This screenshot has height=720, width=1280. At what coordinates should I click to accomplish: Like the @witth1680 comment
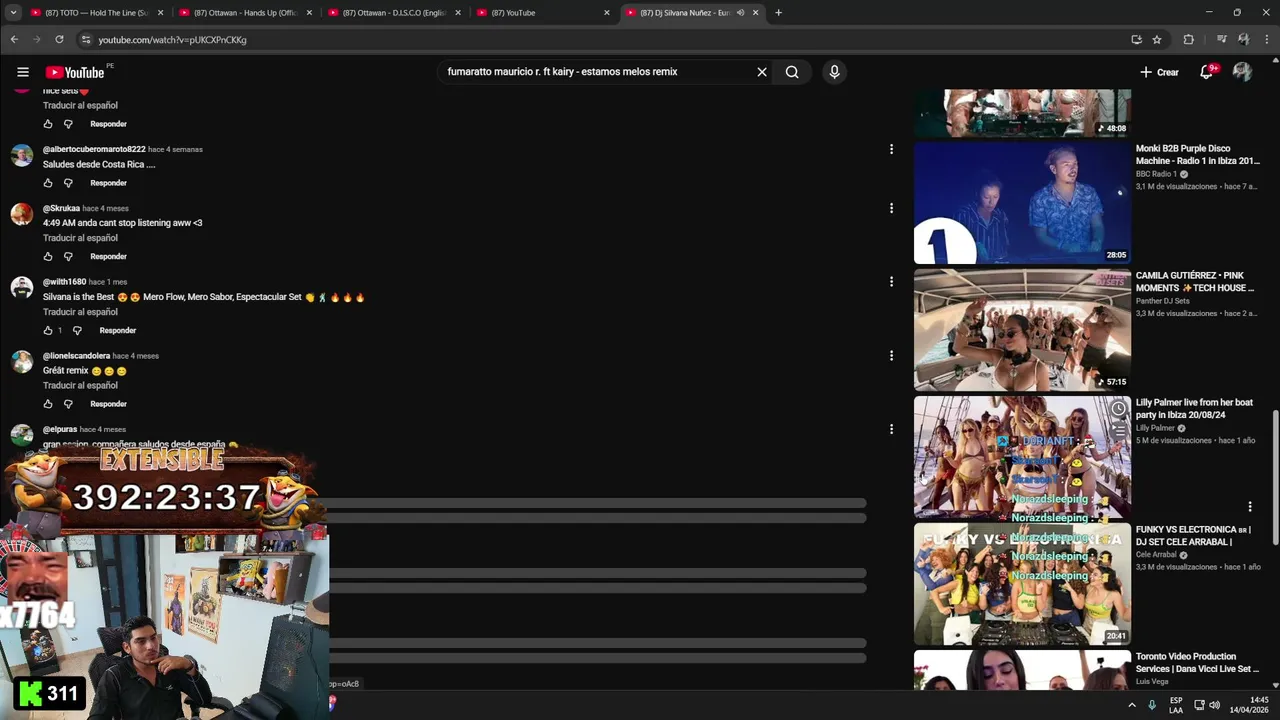click(x=48, y=331)
